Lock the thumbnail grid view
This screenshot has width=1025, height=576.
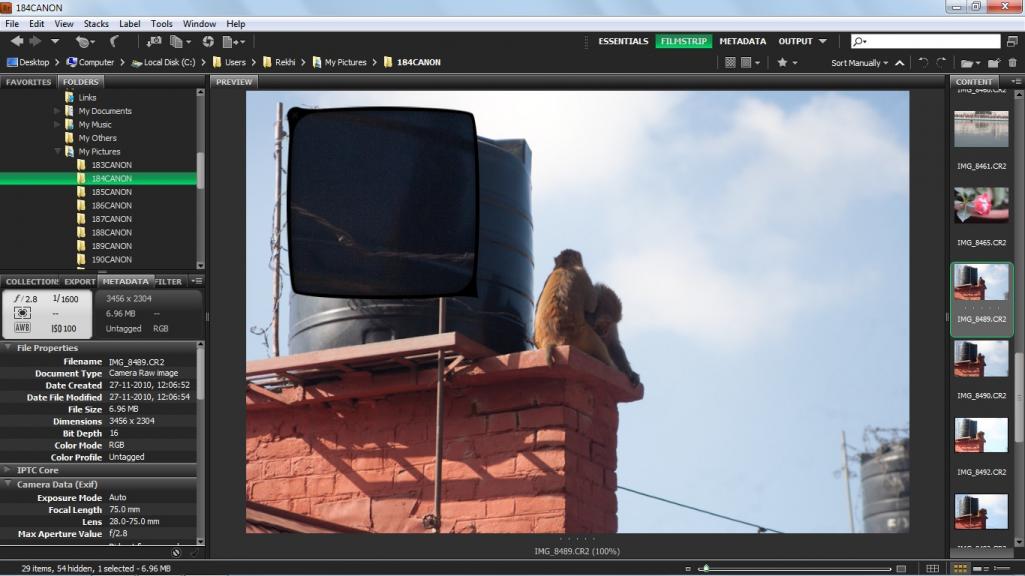coord(932,568)
